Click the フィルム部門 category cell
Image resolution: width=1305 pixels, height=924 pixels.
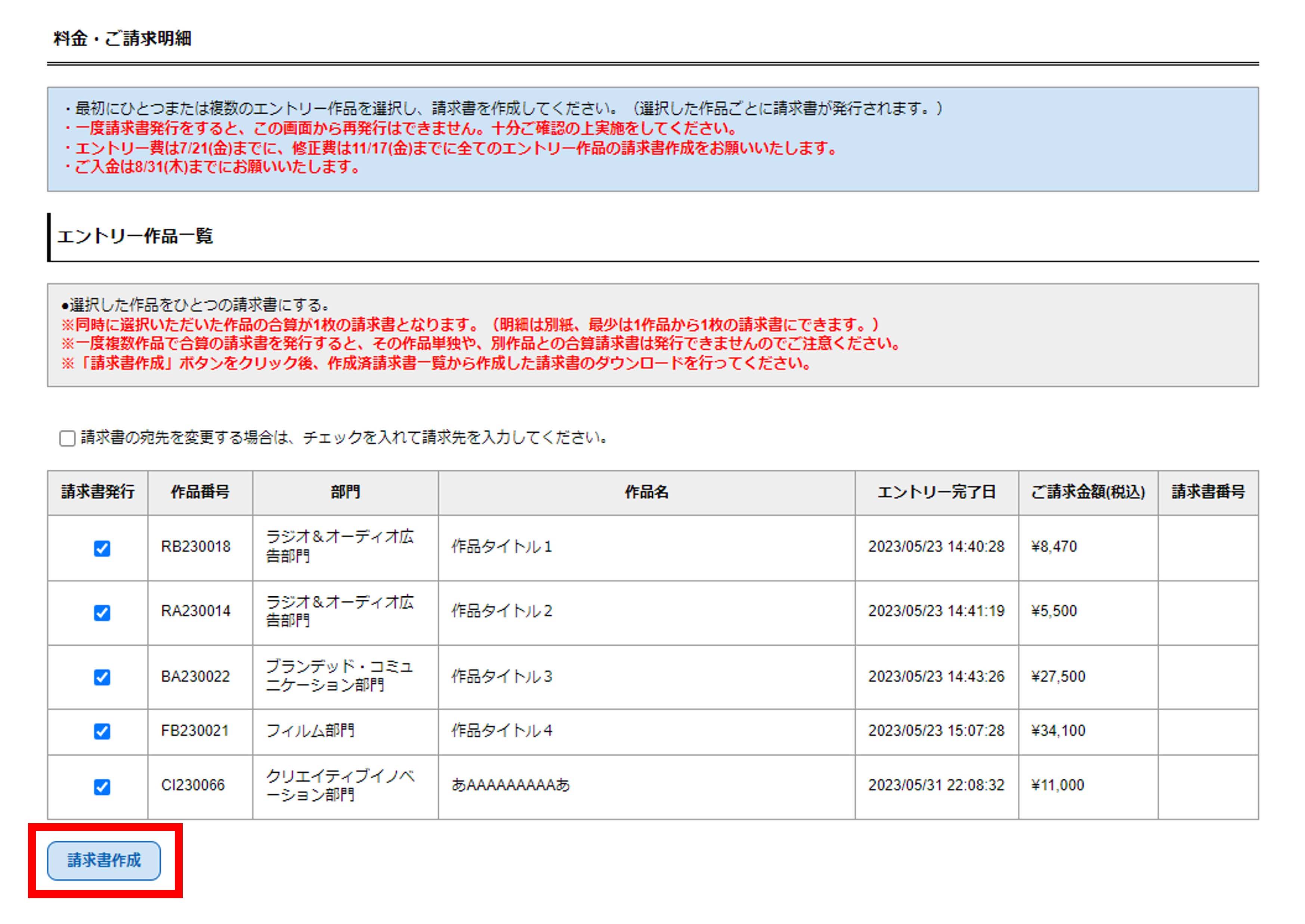(x=310, y=730)
